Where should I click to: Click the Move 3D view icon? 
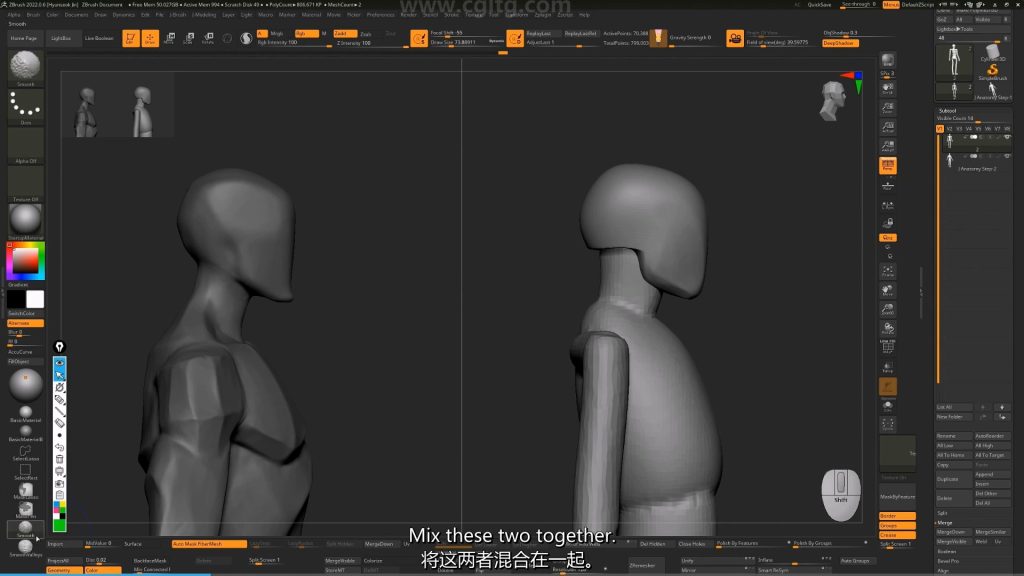click(888, 290)
